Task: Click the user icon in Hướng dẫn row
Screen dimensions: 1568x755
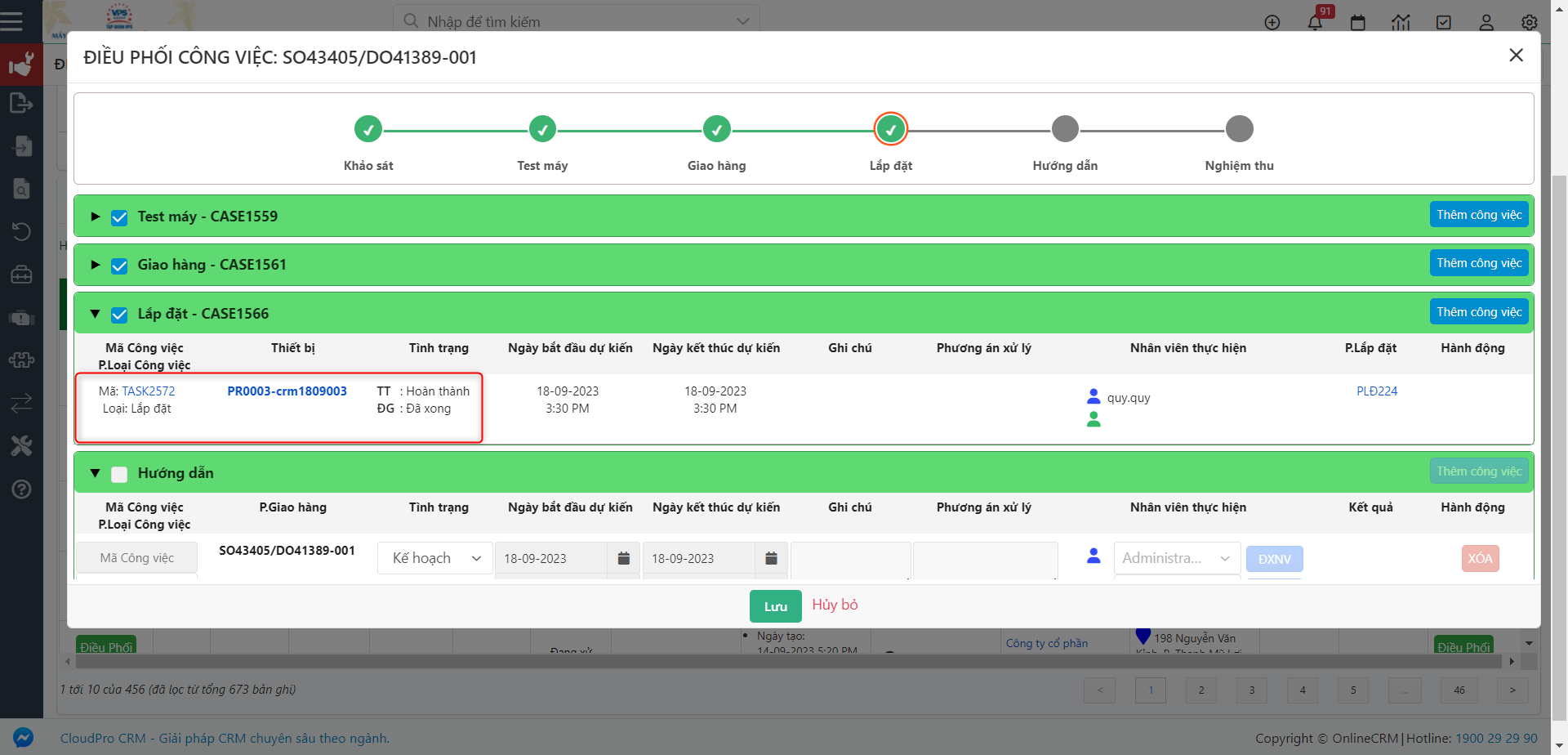Action: tap(1094, 556)
